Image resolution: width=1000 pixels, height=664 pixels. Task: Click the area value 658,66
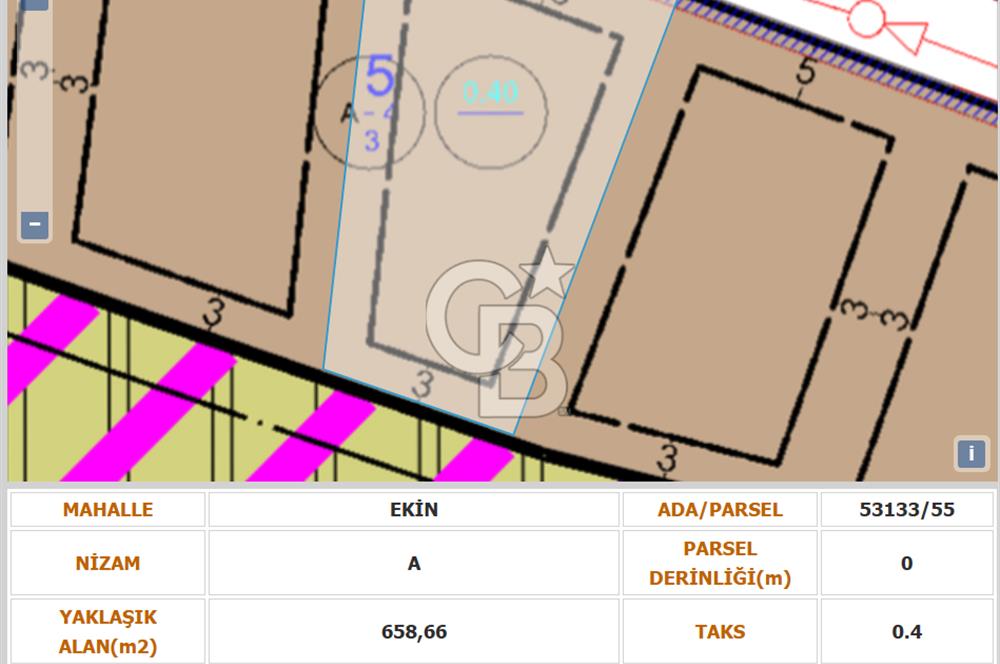pos(414,631)
